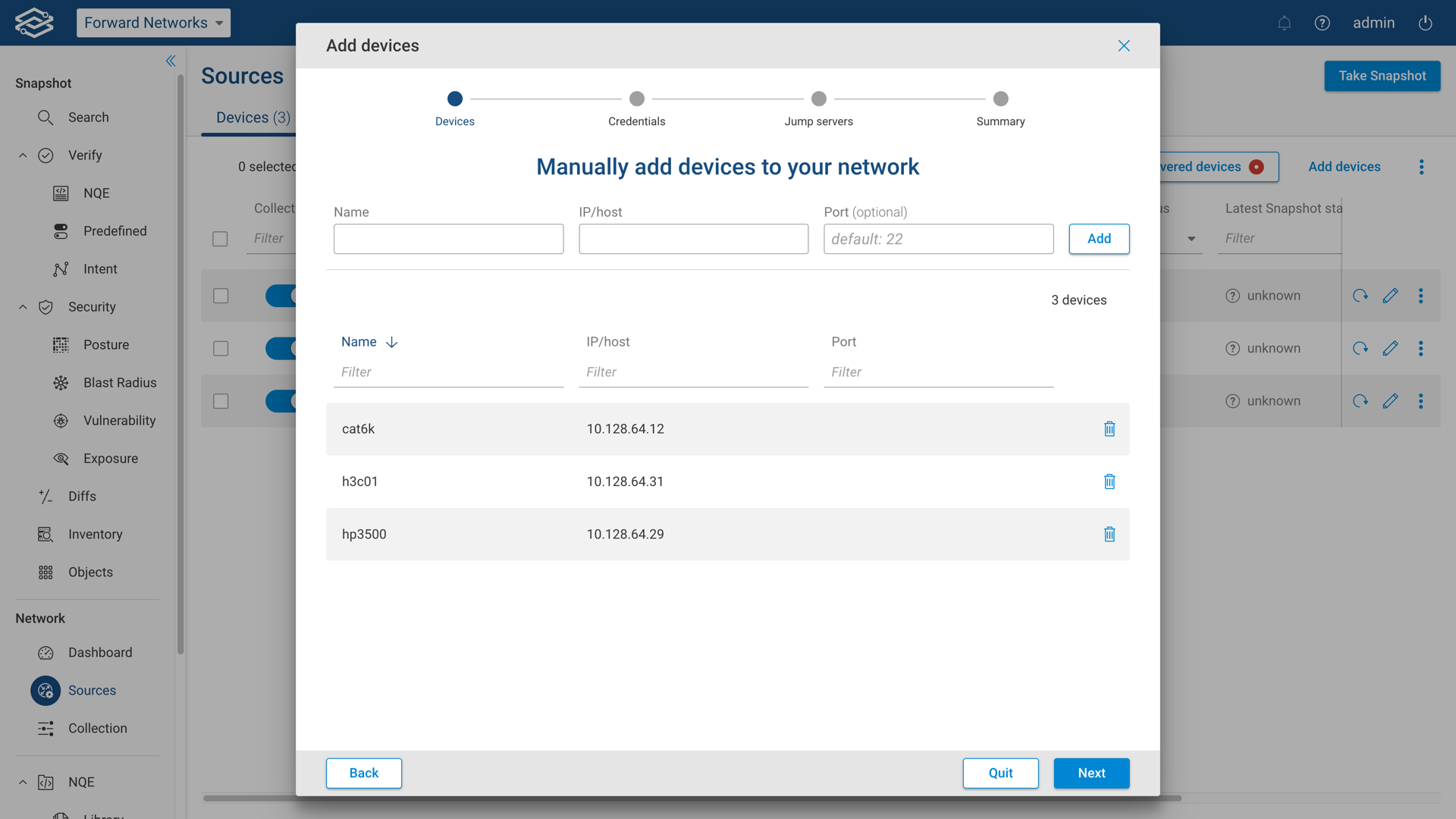The image size is (1456, 819).
Task: Collapse the Security section
Action: point(23,307)
